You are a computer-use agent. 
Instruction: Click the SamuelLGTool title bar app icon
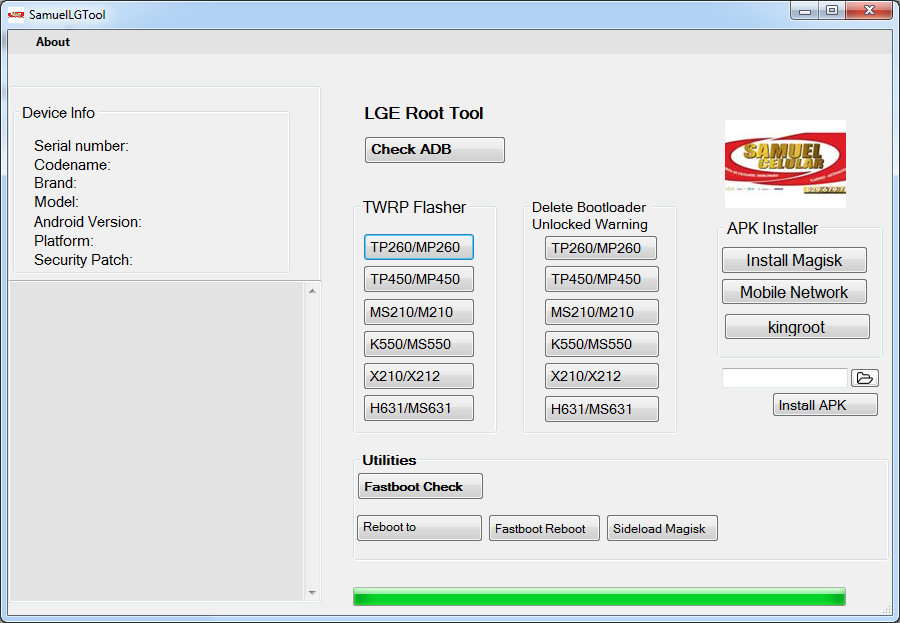(x=15, y=14)
